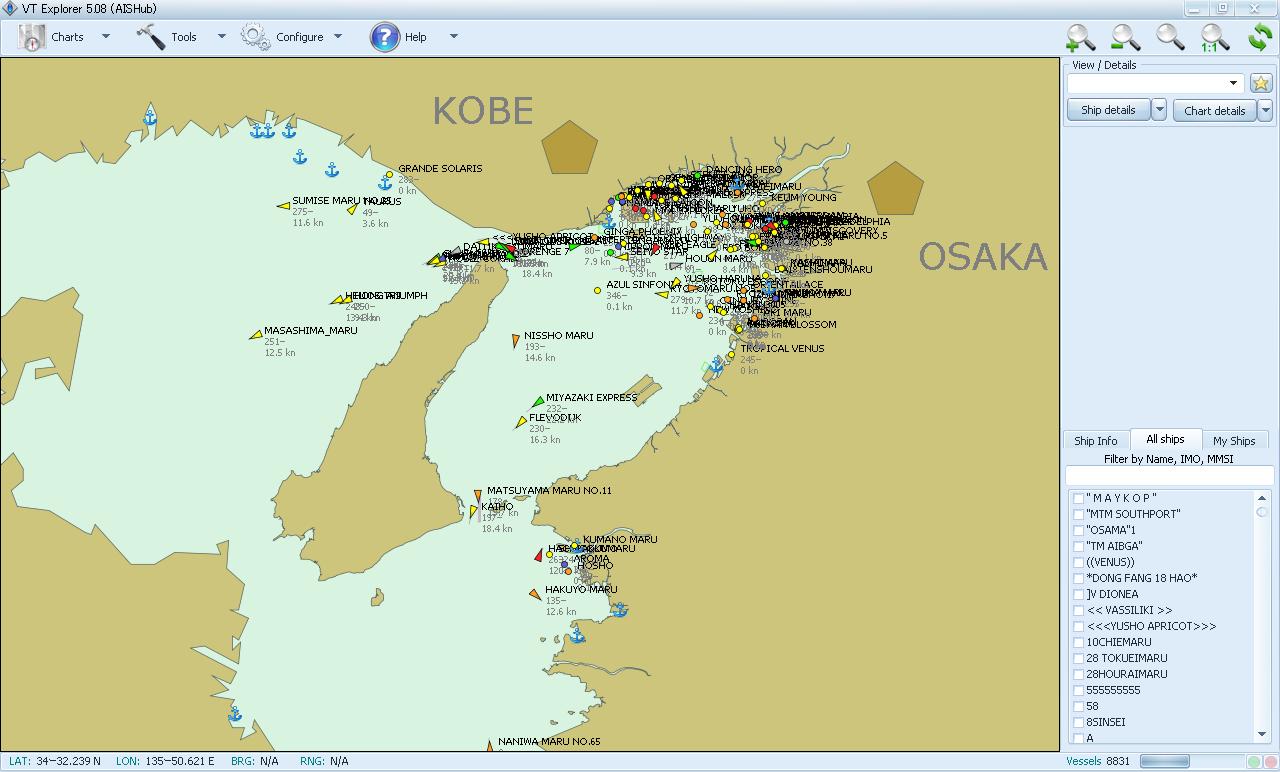1280x772 pixels.
Task: Click the zoom out magnifier icon
Action: (x=1125, y=38)
